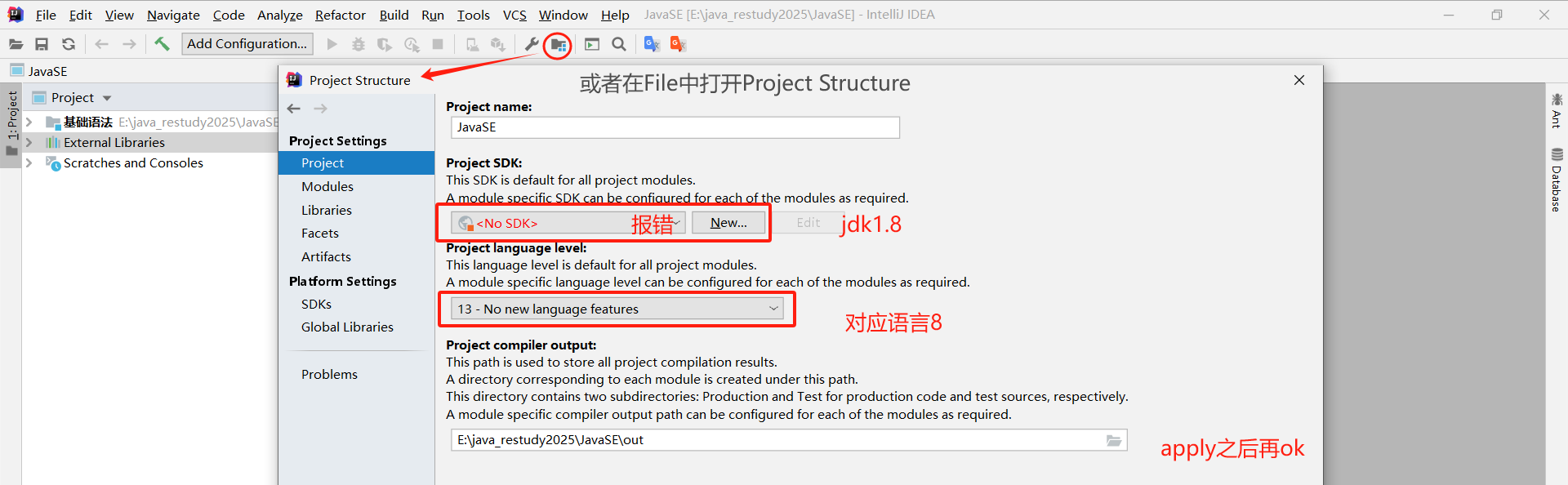Click the Save All toolbar icon

pos(42,44)
